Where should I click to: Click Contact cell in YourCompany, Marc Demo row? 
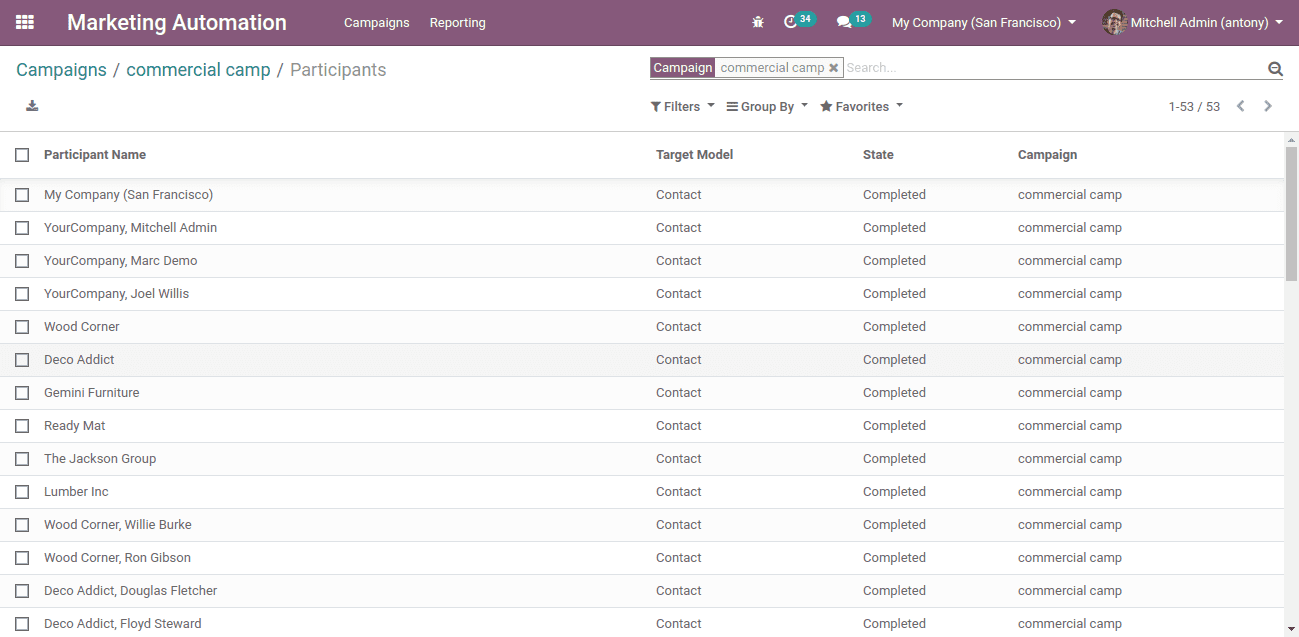679,261
